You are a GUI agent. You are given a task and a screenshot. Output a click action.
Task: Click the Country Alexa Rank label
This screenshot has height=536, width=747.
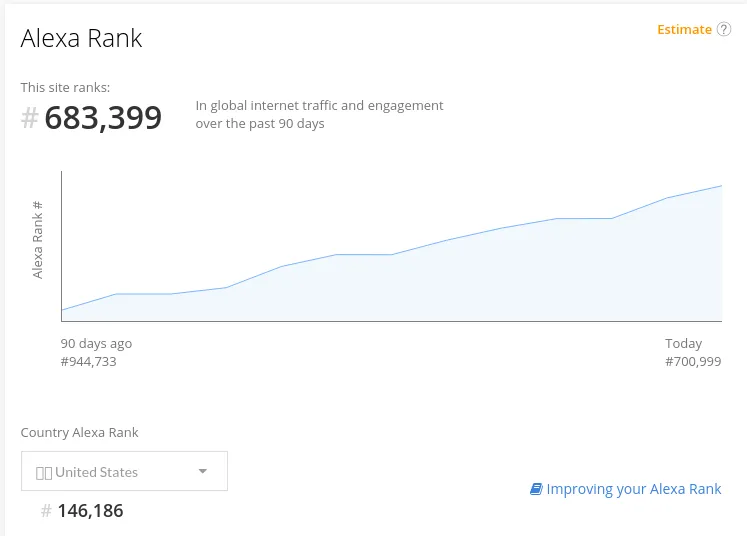click(80, 433)
